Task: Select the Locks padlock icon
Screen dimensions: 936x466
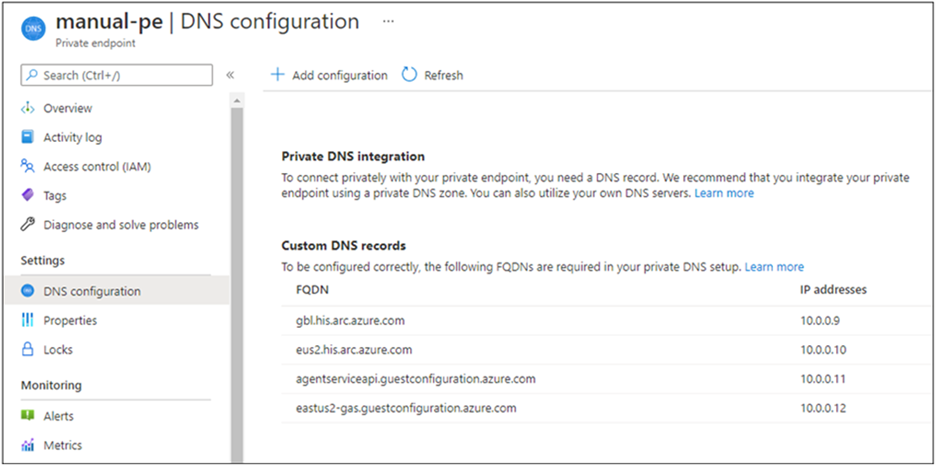Action: click(28, 350)
